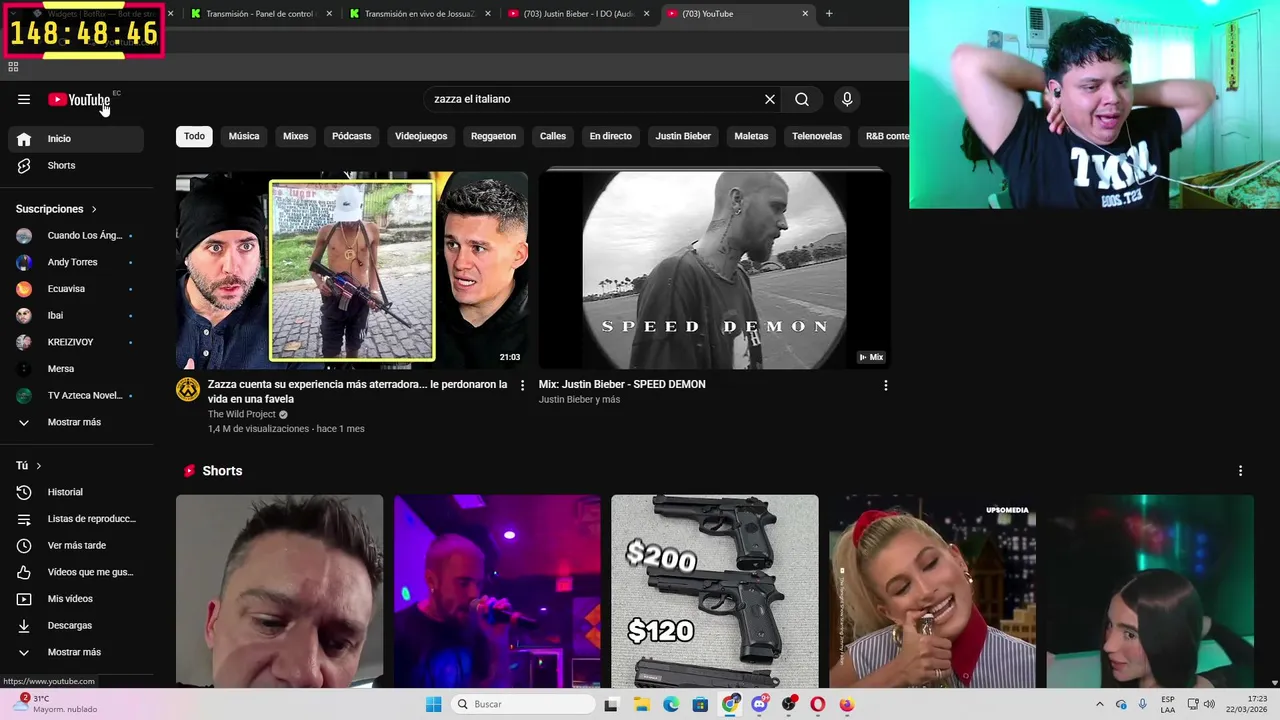Screen dimensions: 1280x720
Task: Expand the Tú section arrow
Action: click(x=39, y=466)
